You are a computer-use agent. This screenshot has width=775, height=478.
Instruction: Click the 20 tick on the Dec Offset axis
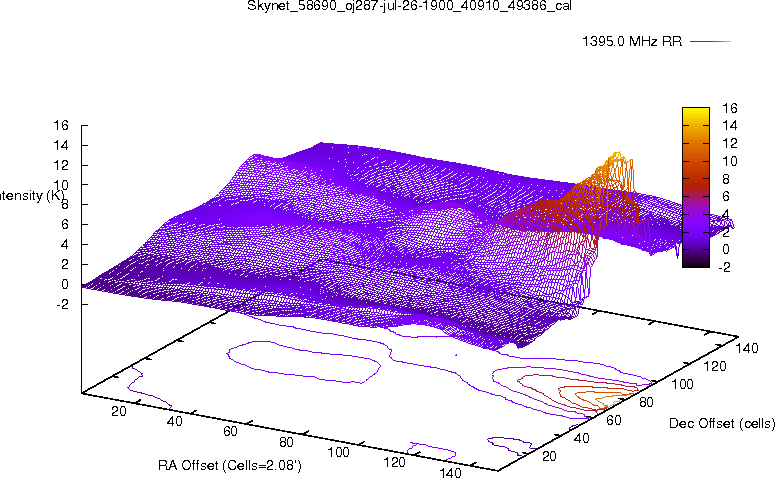click(550, 456)
